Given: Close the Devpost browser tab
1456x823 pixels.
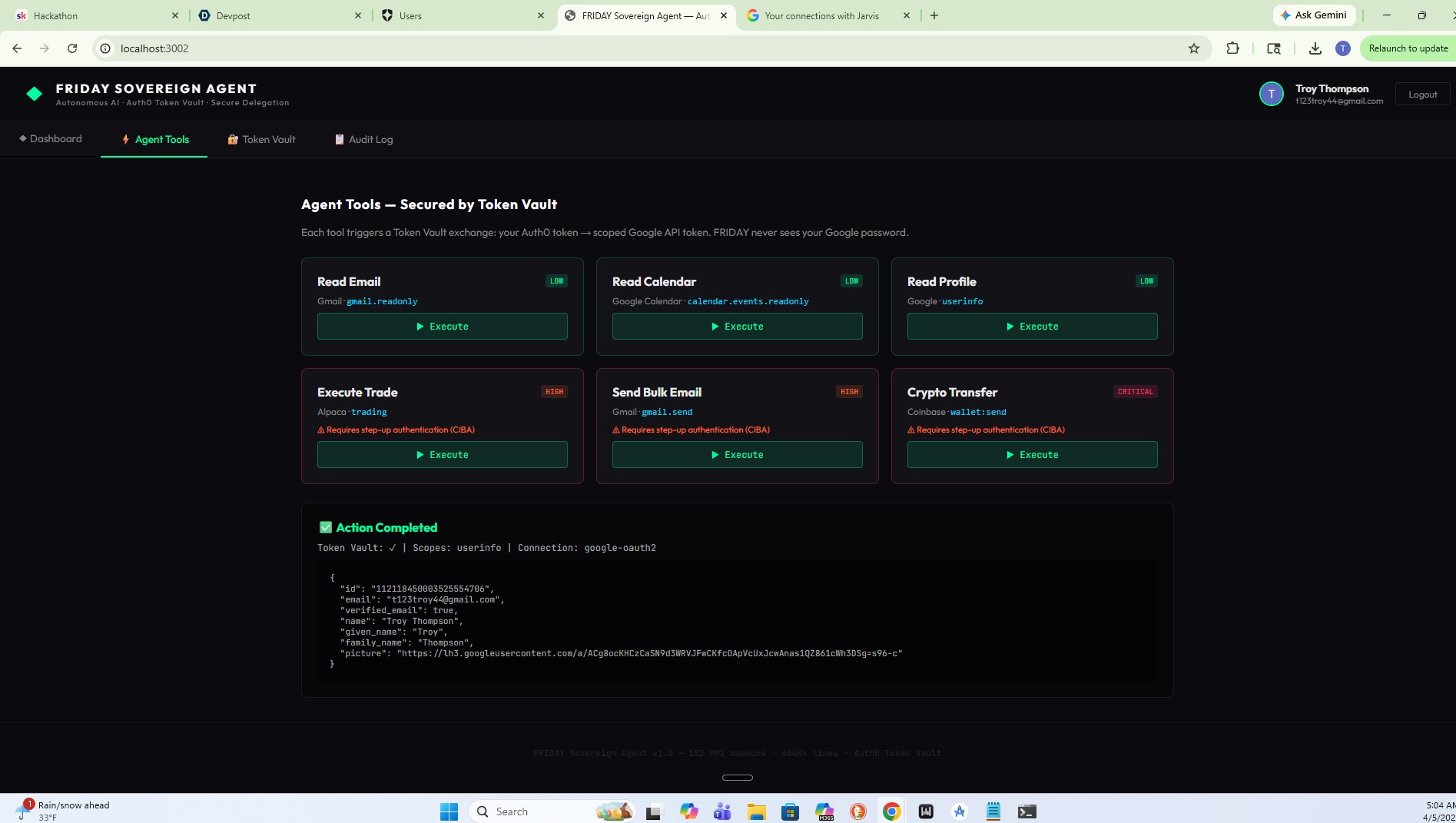Looking at the screenshot, I should pos(358,15).
